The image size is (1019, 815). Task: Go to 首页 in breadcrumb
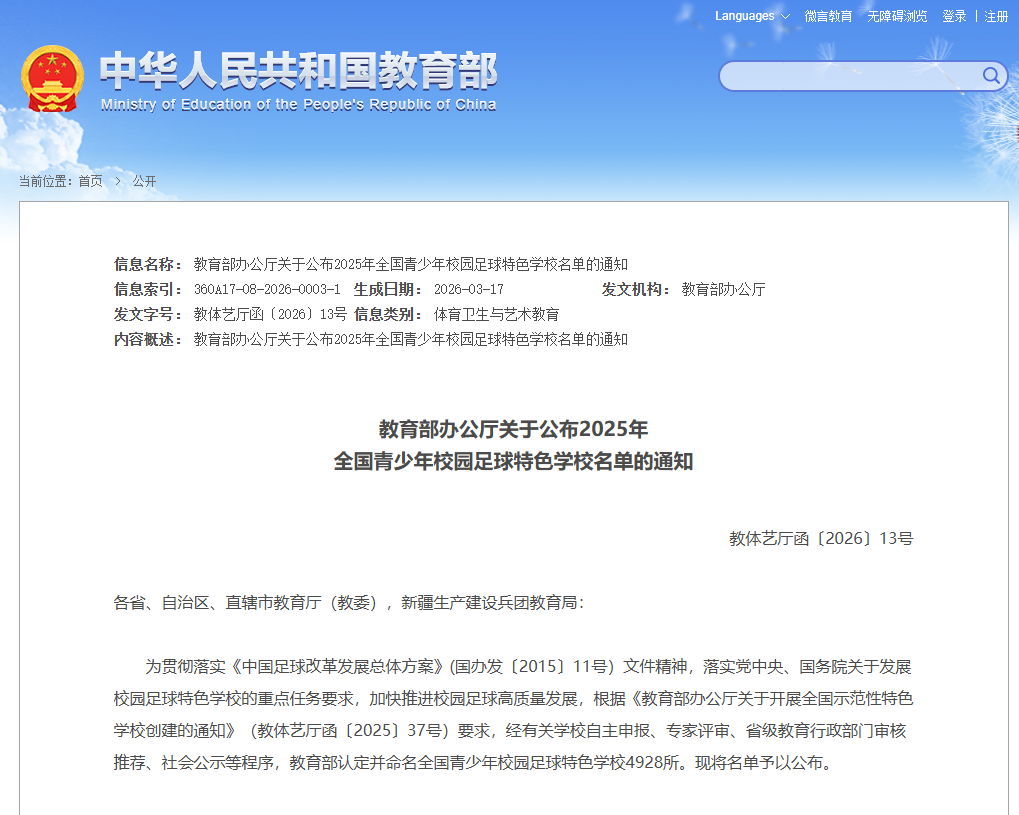[90, 181]
